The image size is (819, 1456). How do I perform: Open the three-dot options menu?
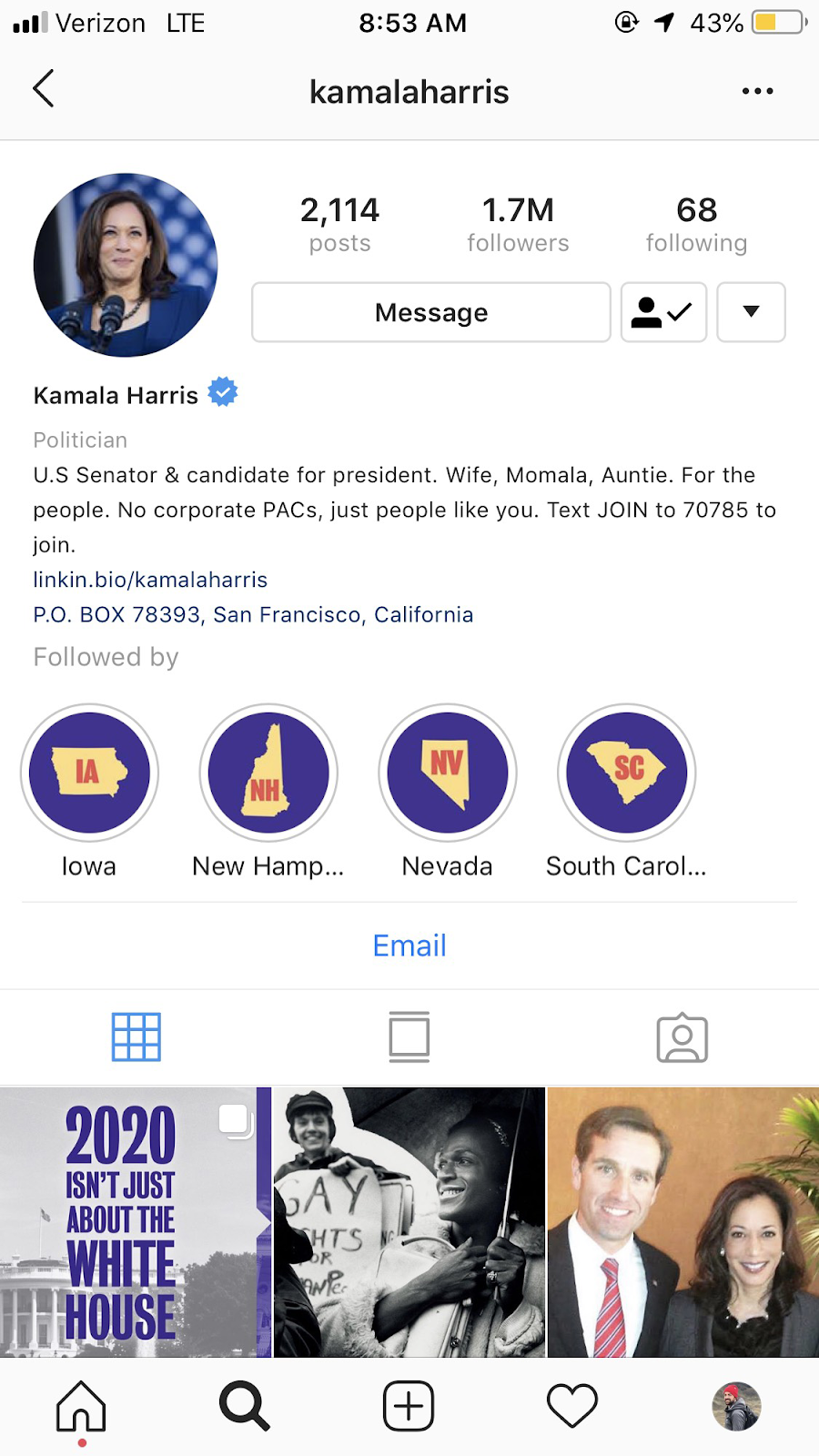(757, 91)
